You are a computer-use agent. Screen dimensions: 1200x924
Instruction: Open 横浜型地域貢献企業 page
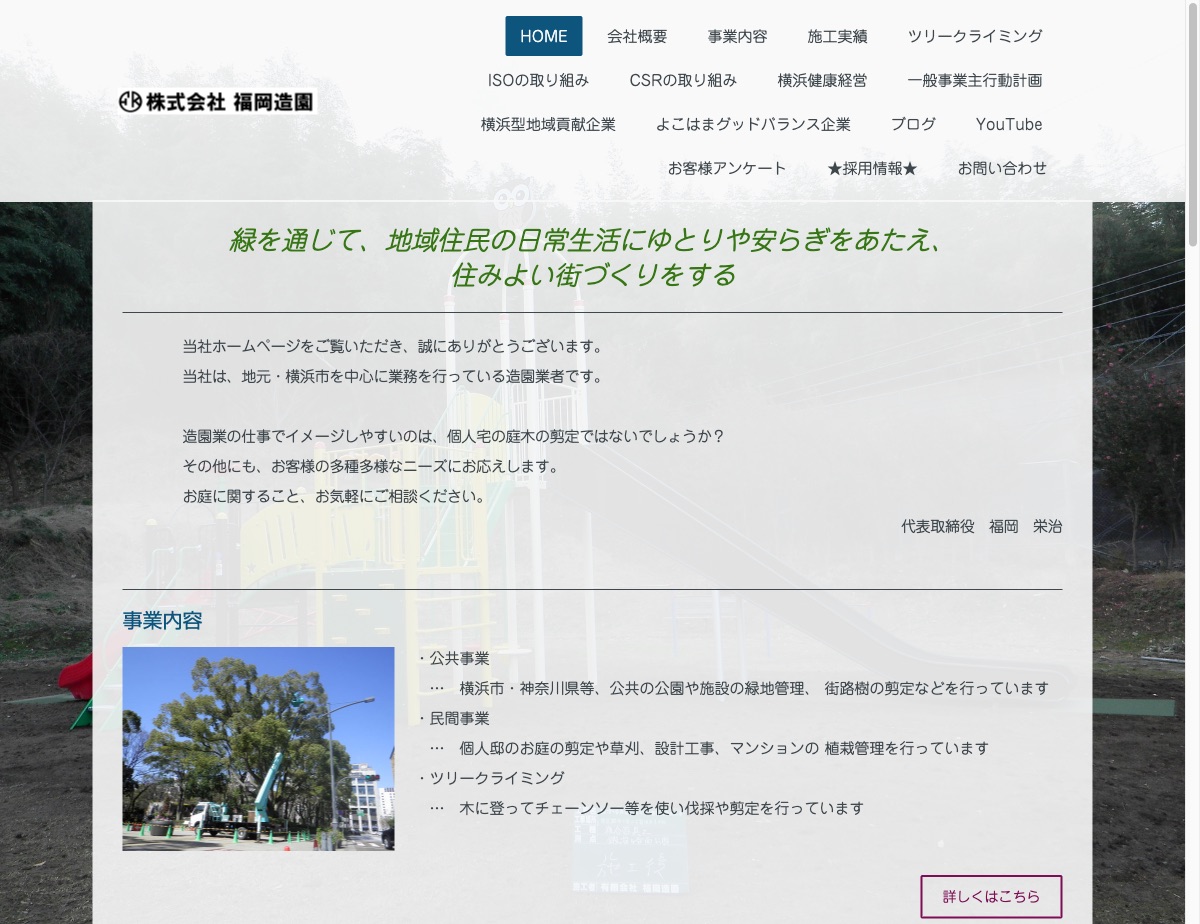coord(548,124)
